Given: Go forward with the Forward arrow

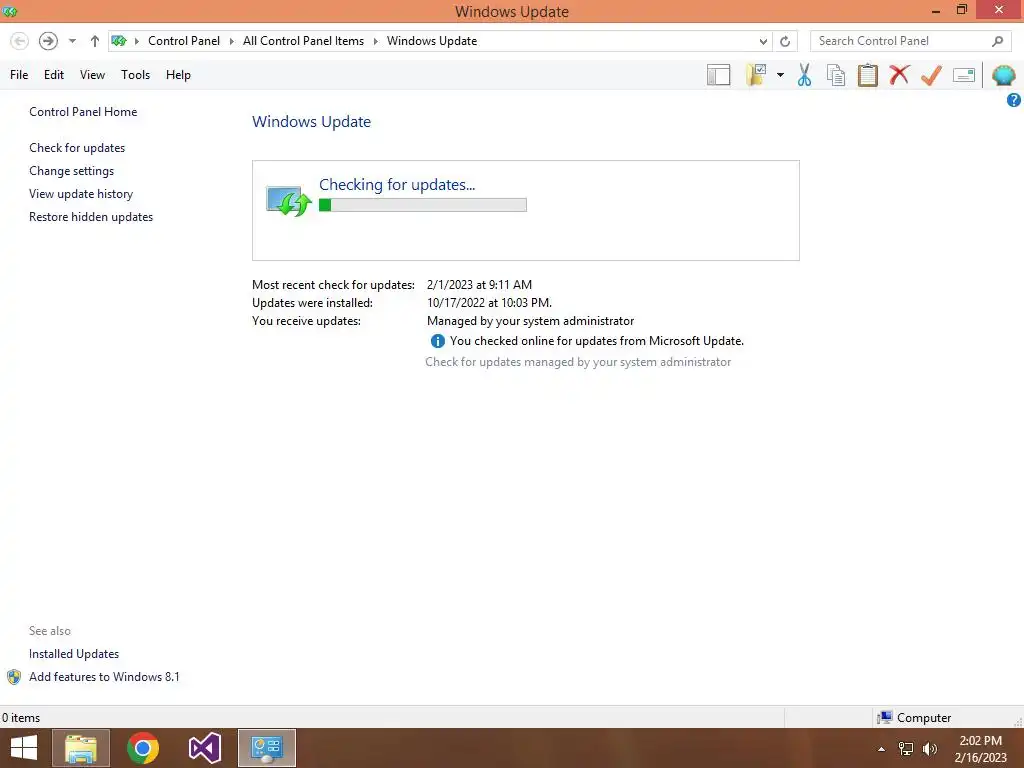Looking at the screenshot, I should point(48,41).
